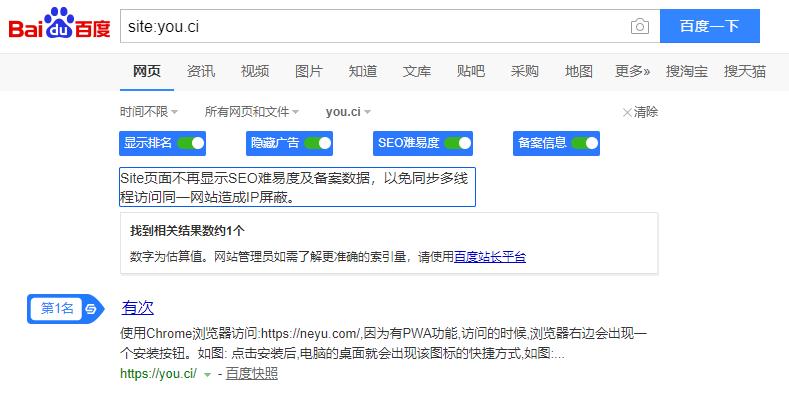
Task: Click the 搜天猫 link
Action: point(745,71)
